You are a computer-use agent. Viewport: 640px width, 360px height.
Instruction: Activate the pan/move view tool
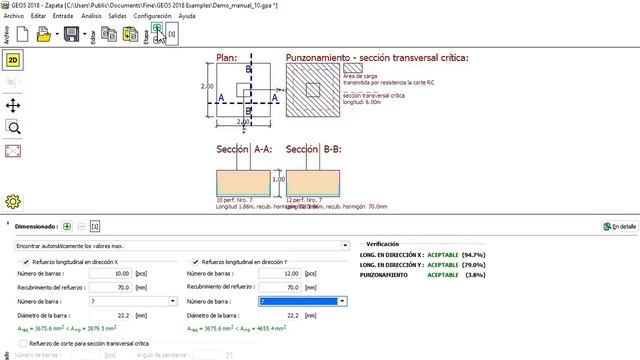coord(13,105)
